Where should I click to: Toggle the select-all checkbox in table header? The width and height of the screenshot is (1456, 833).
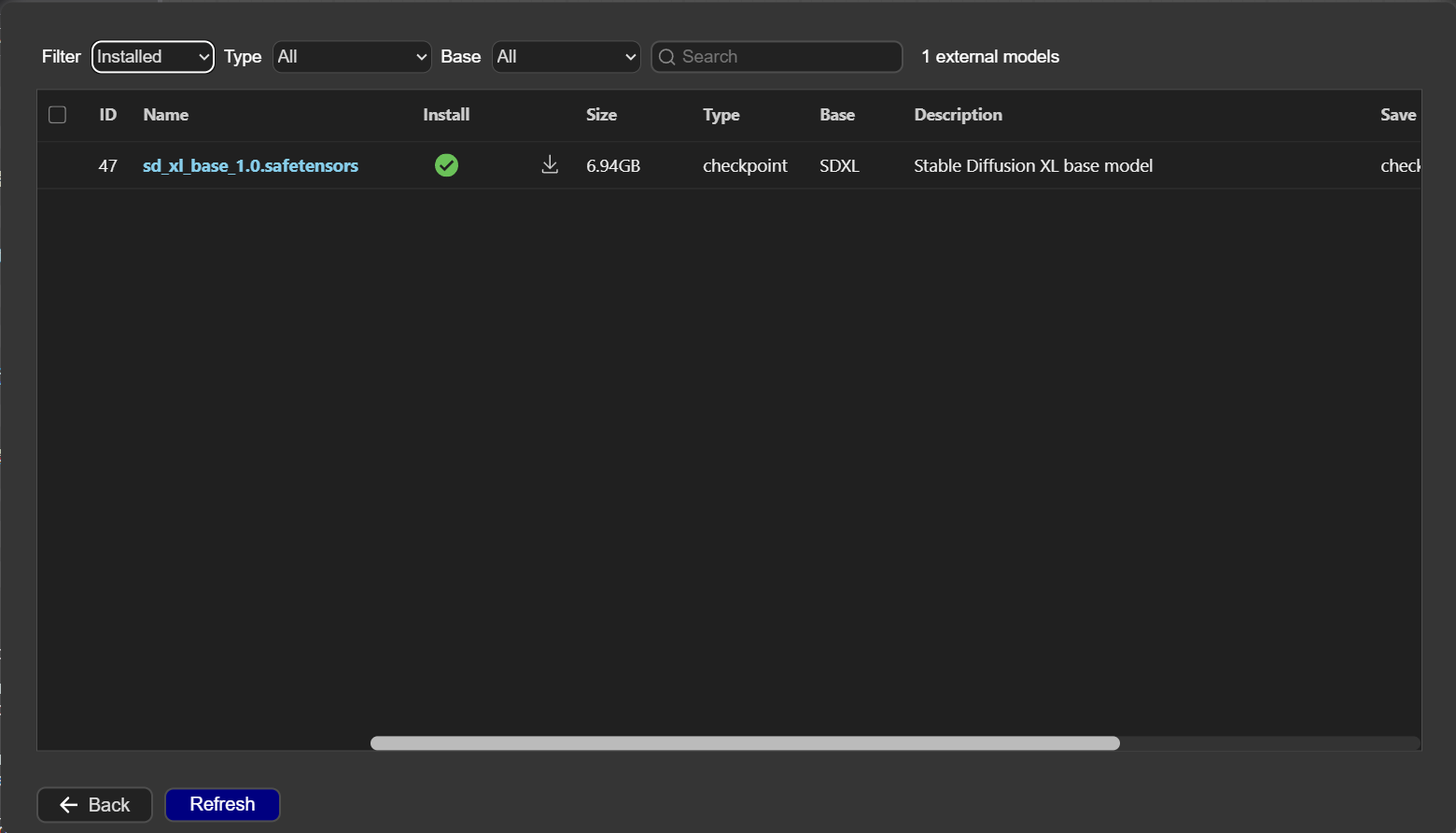(58, 115)
